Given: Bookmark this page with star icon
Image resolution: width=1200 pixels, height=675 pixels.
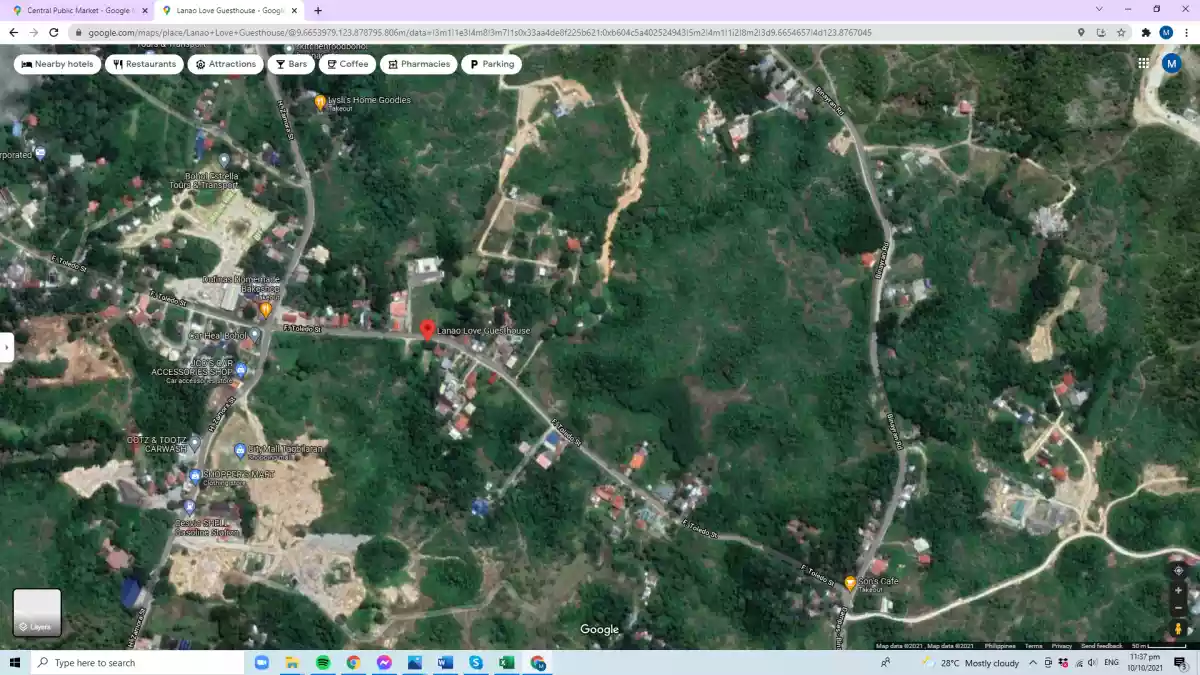Looking at the screenshot, I should tap(1121, 32).
